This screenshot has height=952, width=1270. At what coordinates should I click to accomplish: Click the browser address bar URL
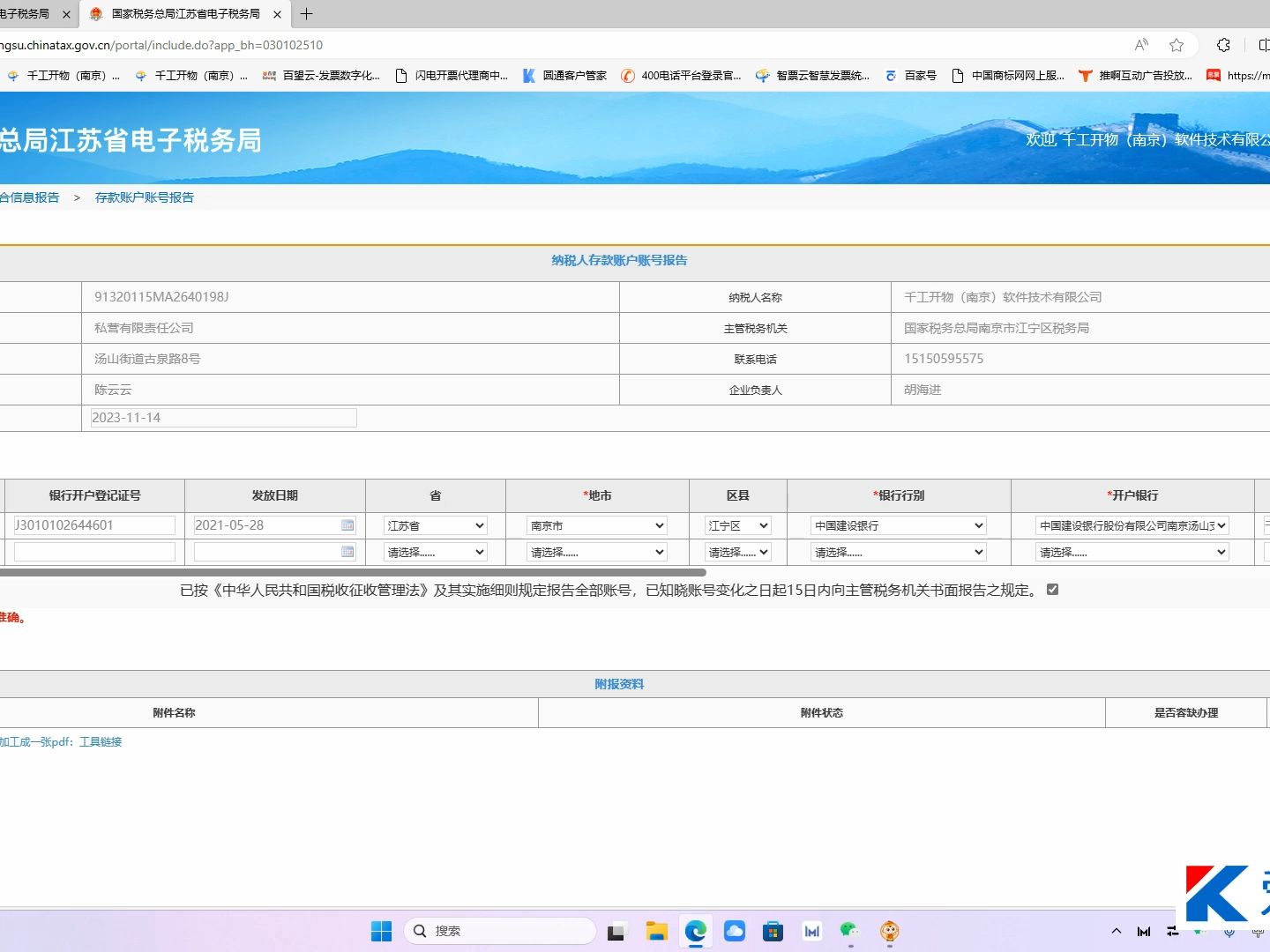point(161,45)
